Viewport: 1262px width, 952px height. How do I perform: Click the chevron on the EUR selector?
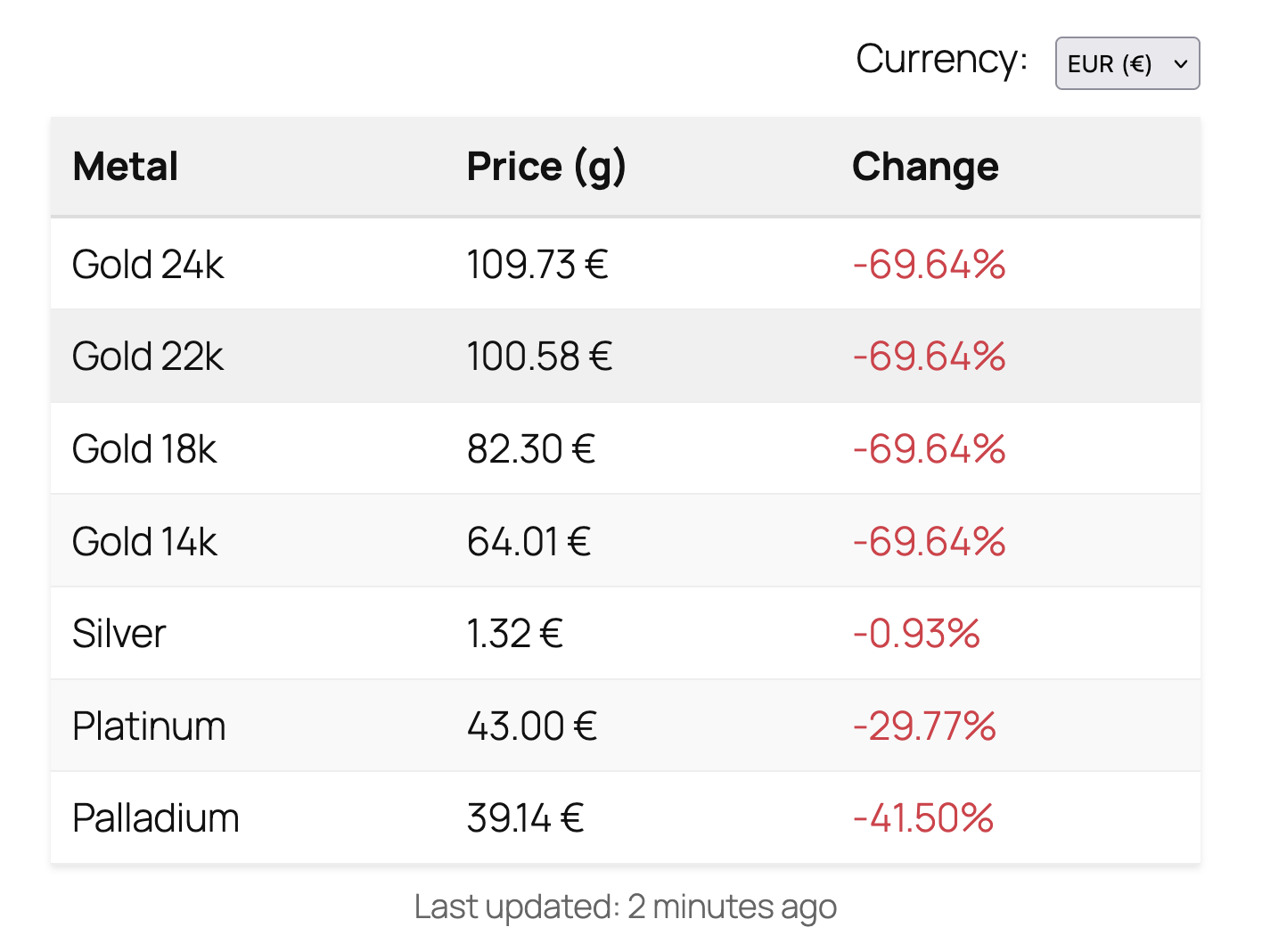1182,64
